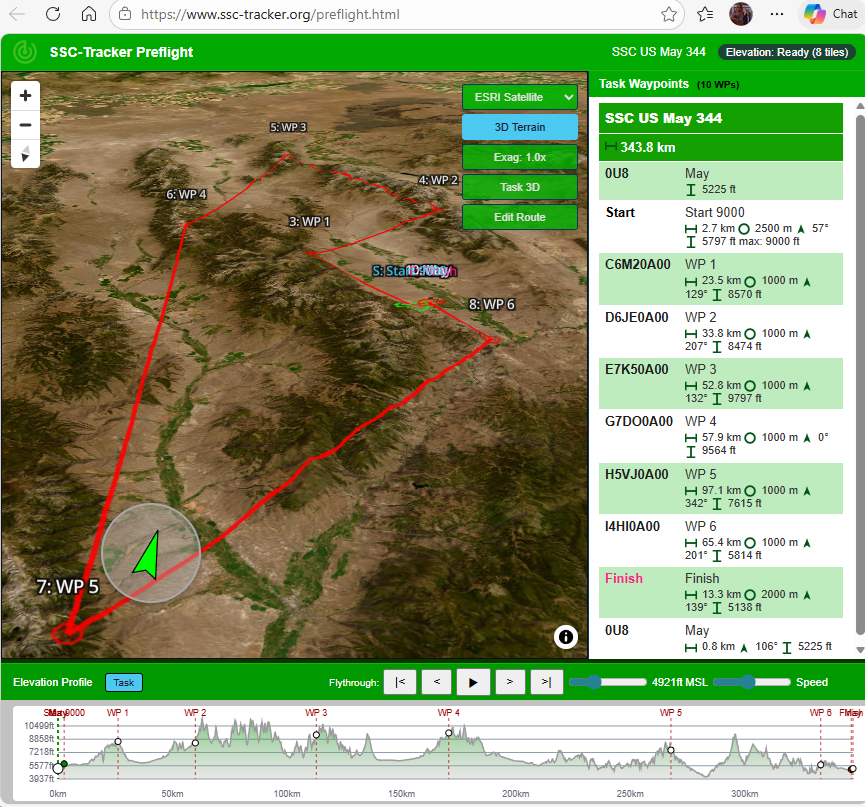Toggle the Task 3D display
865x807 pixels.
click(x=519, y=187)
